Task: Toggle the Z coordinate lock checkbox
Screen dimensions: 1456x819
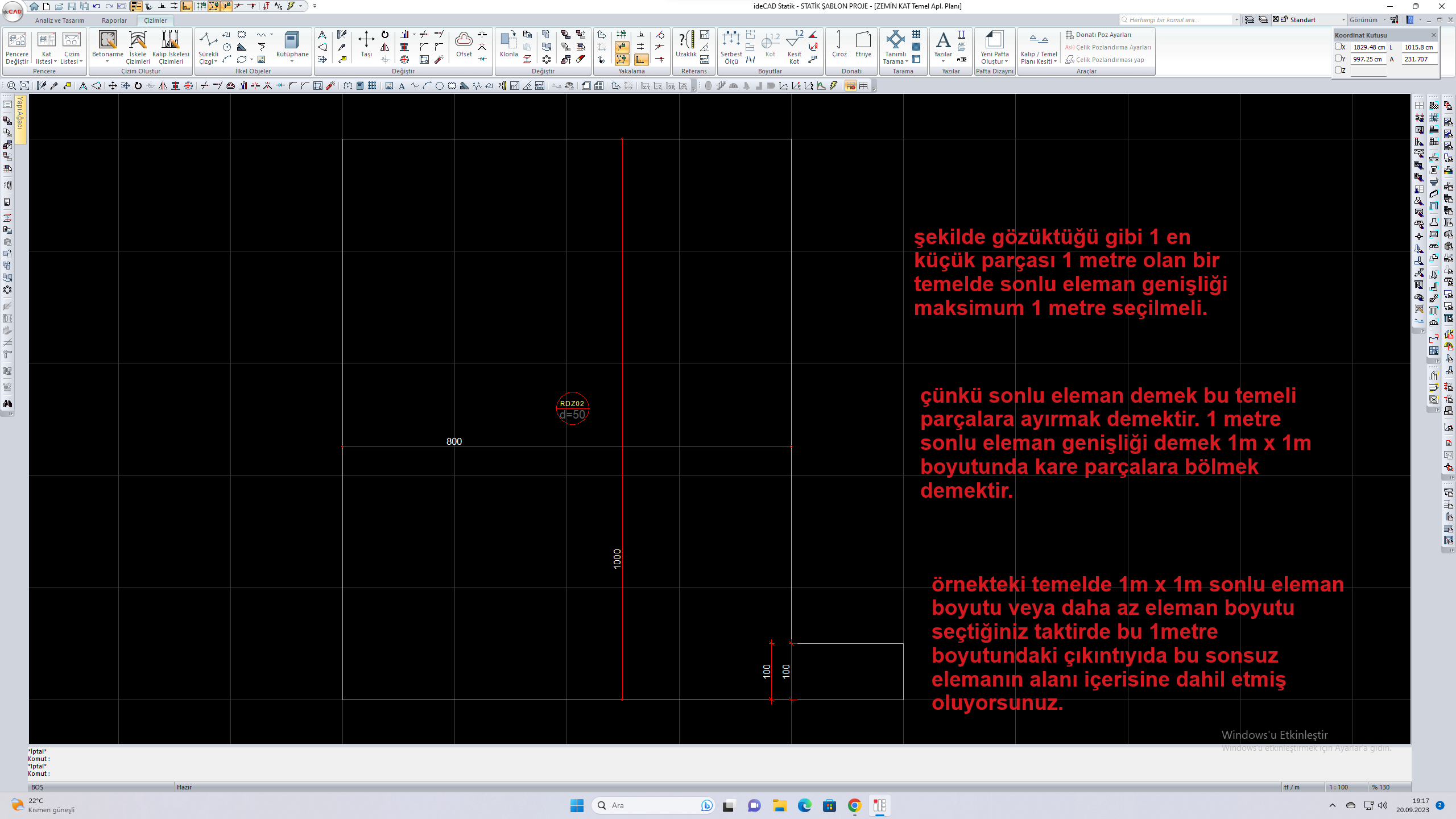Action: point(1338,71)
